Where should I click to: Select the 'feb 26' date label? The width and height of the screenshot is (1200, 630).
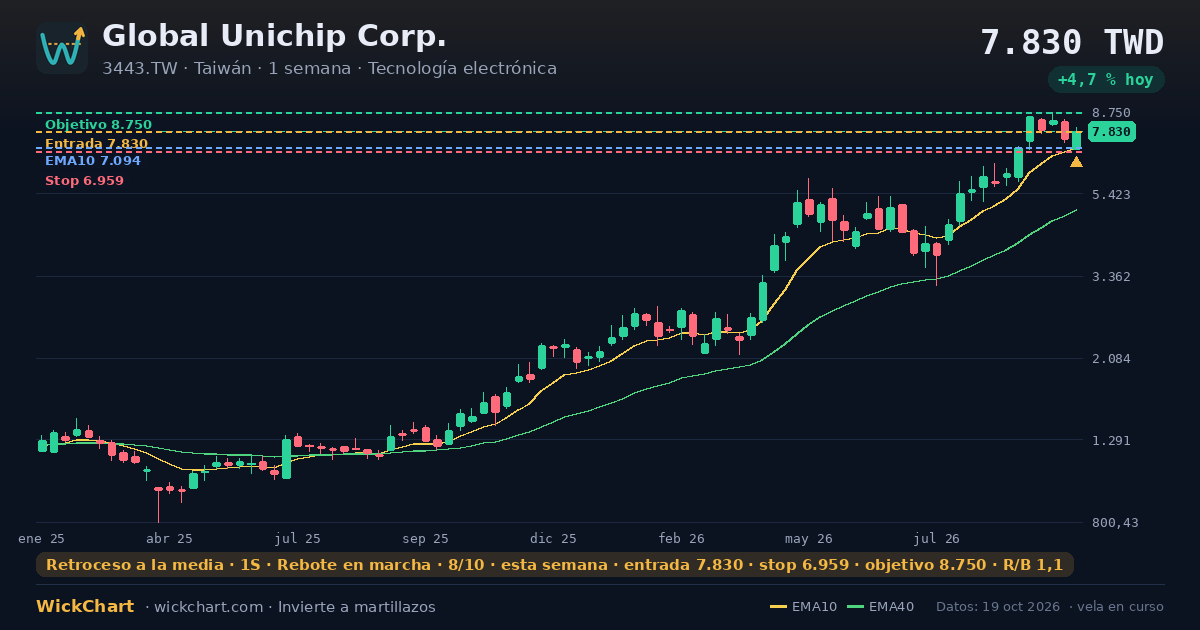(x=681, y=539)
